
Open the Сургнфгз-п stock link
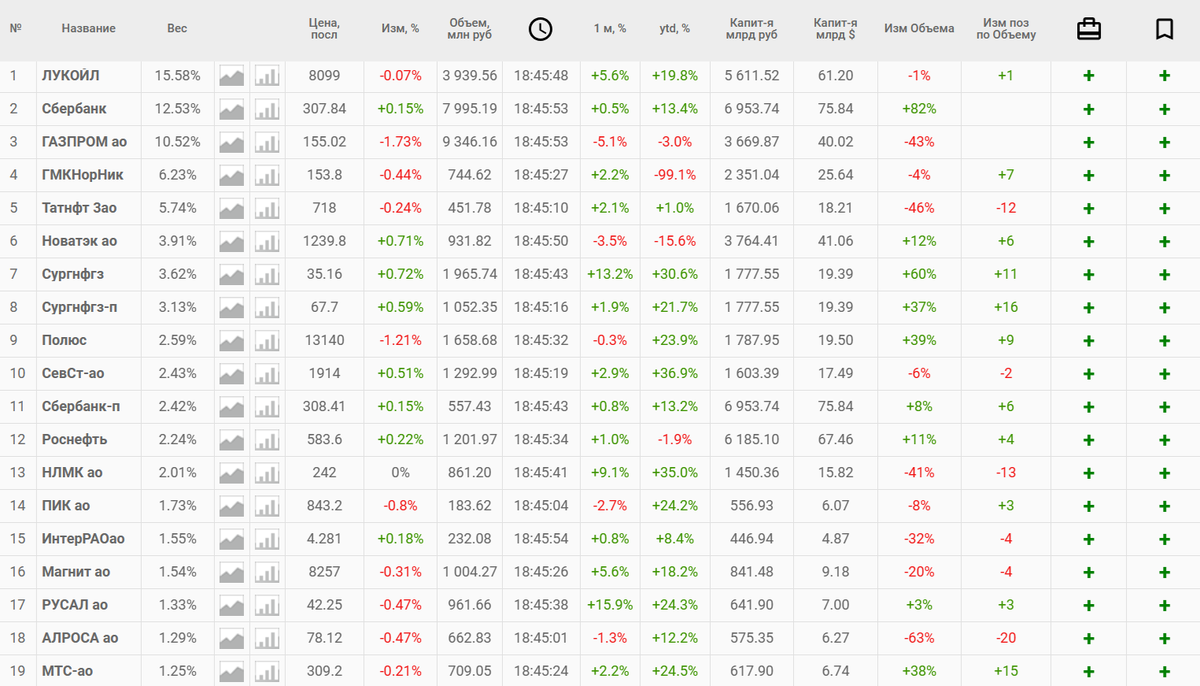tap(79, 307)
